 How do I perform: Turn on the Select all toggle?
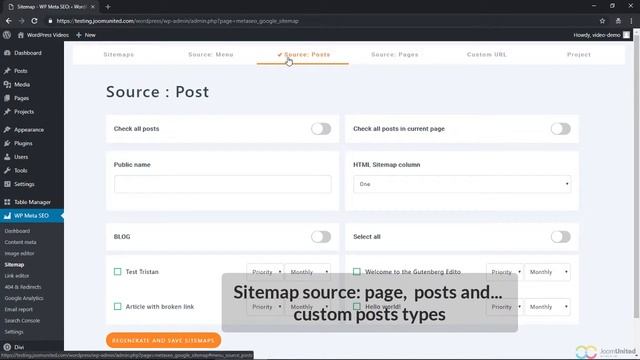click(x=560, y=237)
